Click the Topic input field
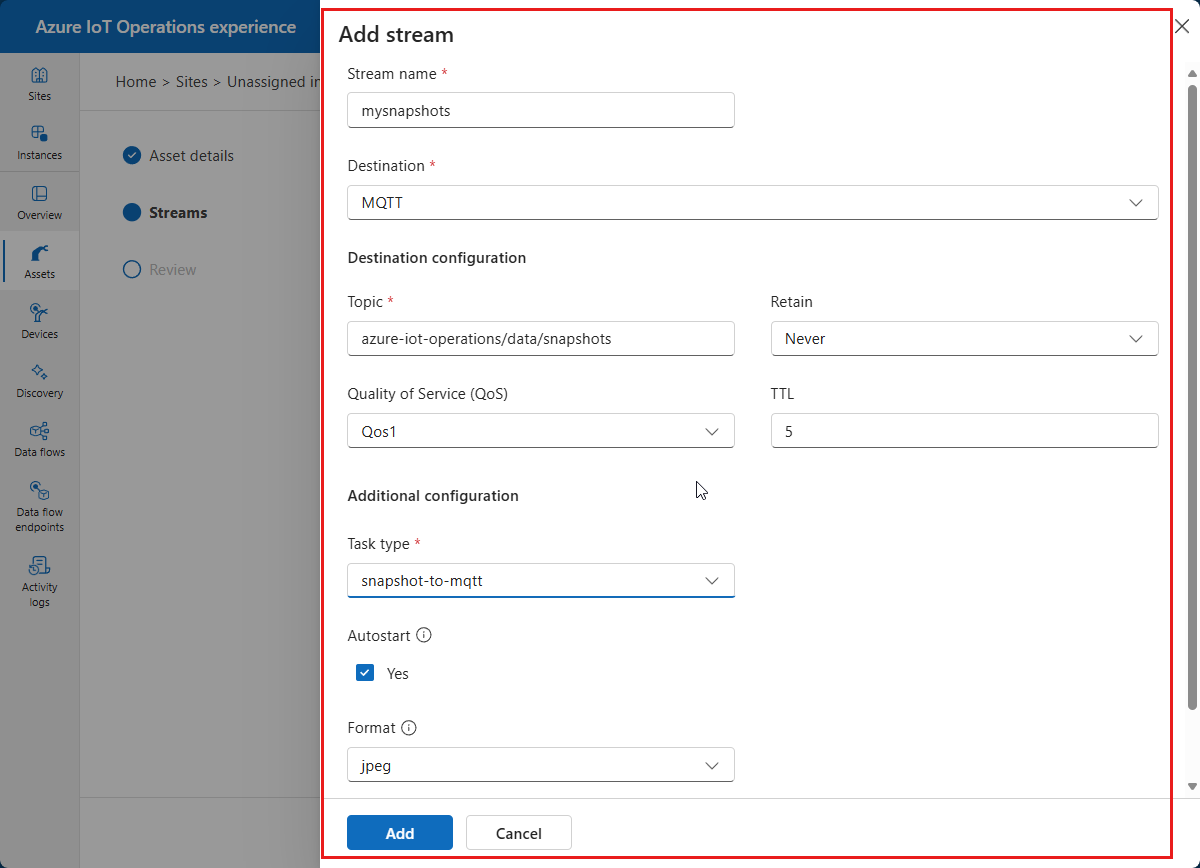 (x=541, y=338)
